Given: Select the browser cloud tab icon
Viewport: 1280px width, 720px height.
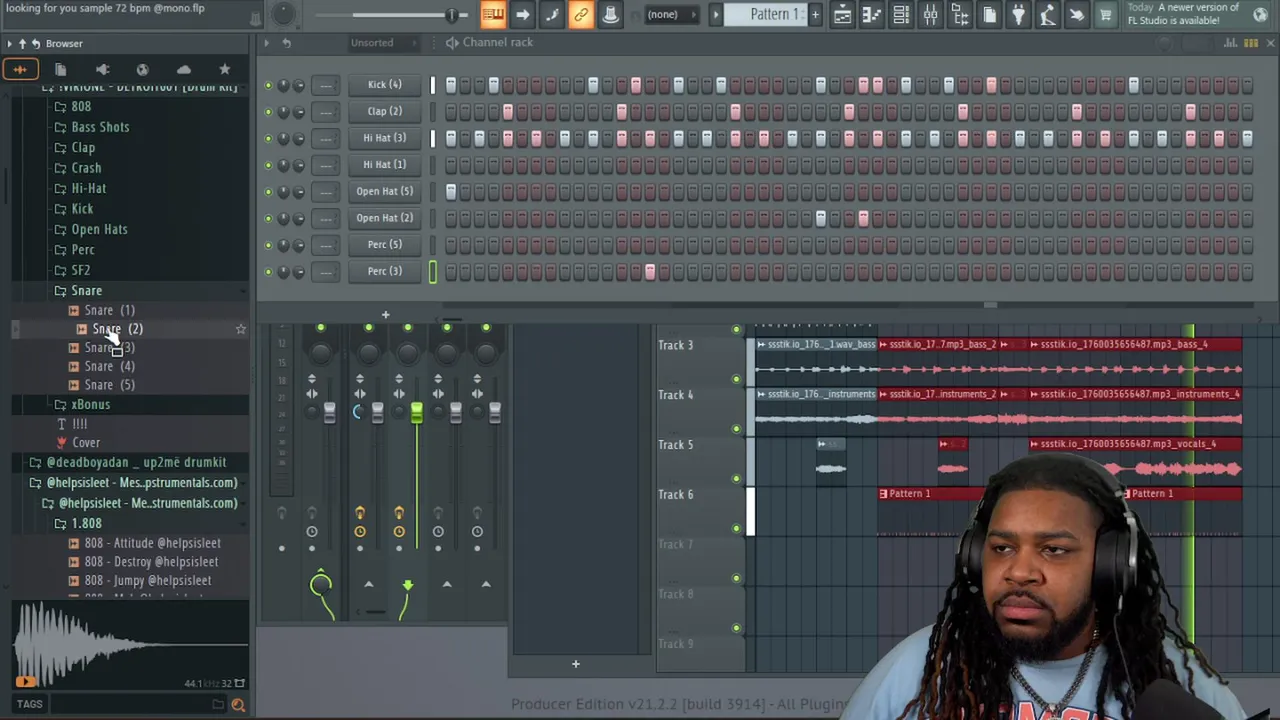Looking at the screenshot, I should [184, 69].
